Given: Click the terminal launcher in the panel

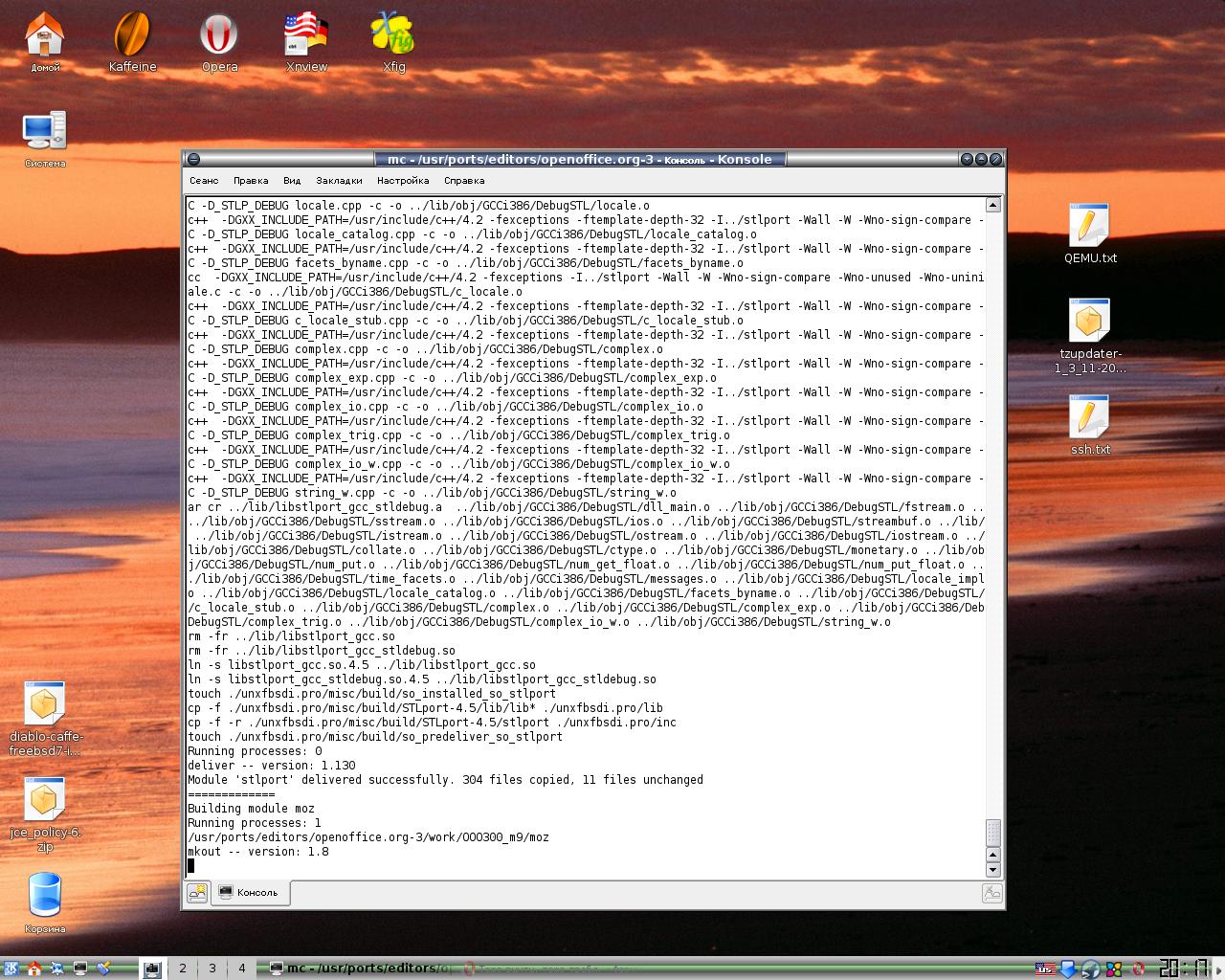Looking at the screenshot, I should (80, 969).
